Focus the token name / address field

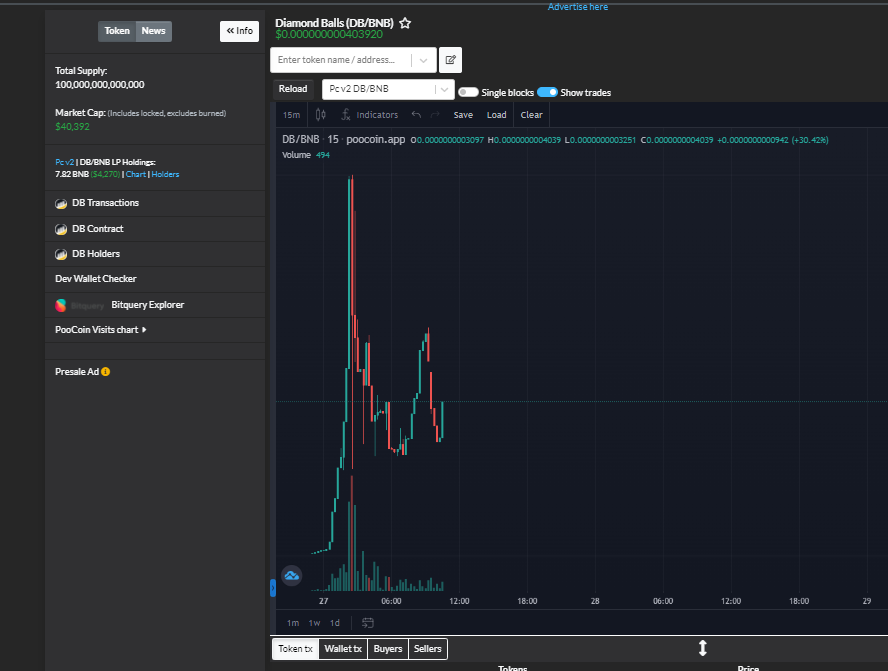(341, 60)
